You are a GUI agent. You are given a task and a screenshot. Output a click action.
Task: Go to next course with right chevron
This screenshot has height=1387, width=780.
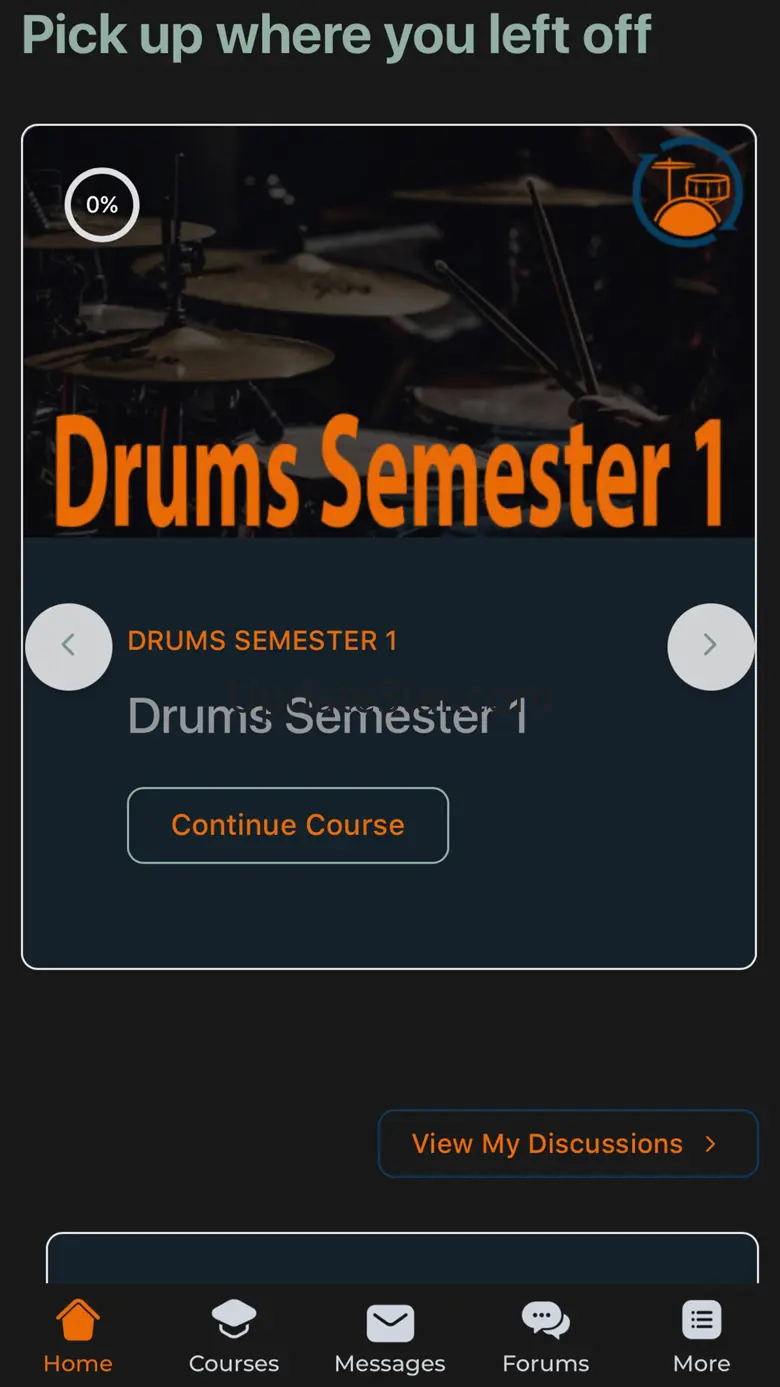(711, 647)
